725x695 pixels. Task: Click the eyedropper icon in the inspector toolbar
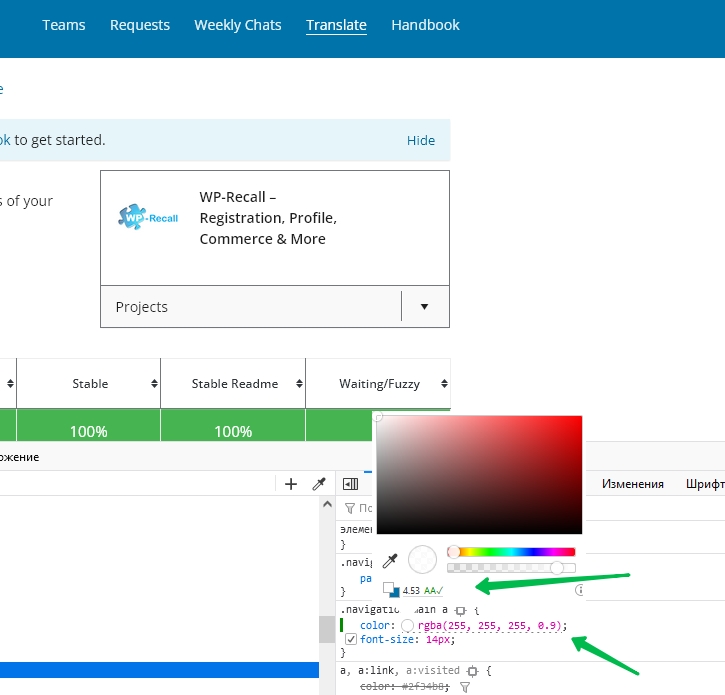(319, 484)
